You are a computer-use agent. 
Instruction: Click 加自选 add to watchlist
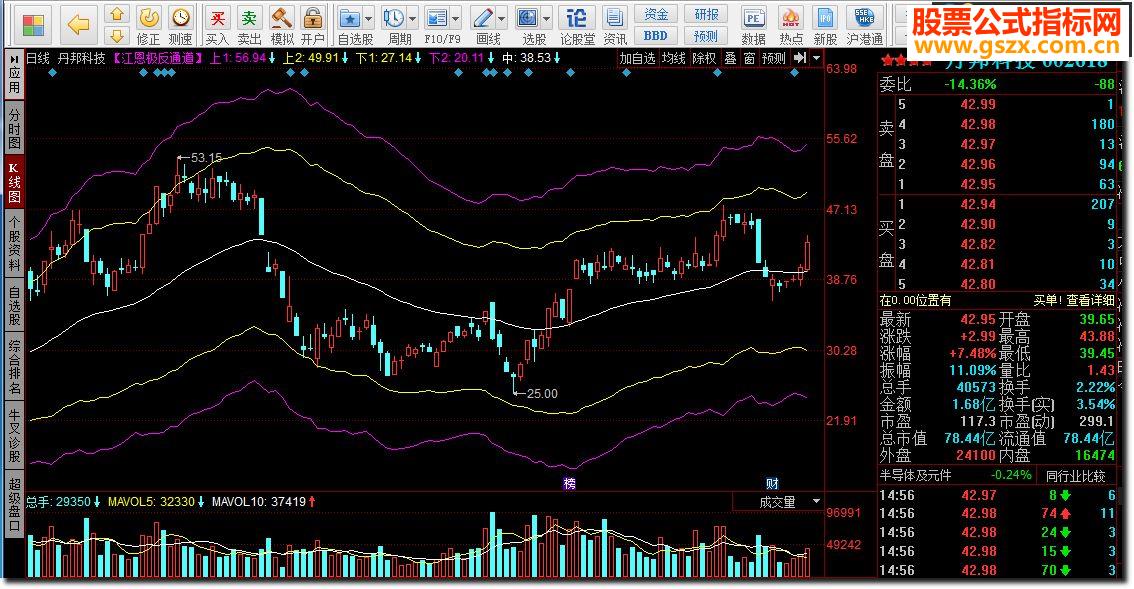pos(637,58)
